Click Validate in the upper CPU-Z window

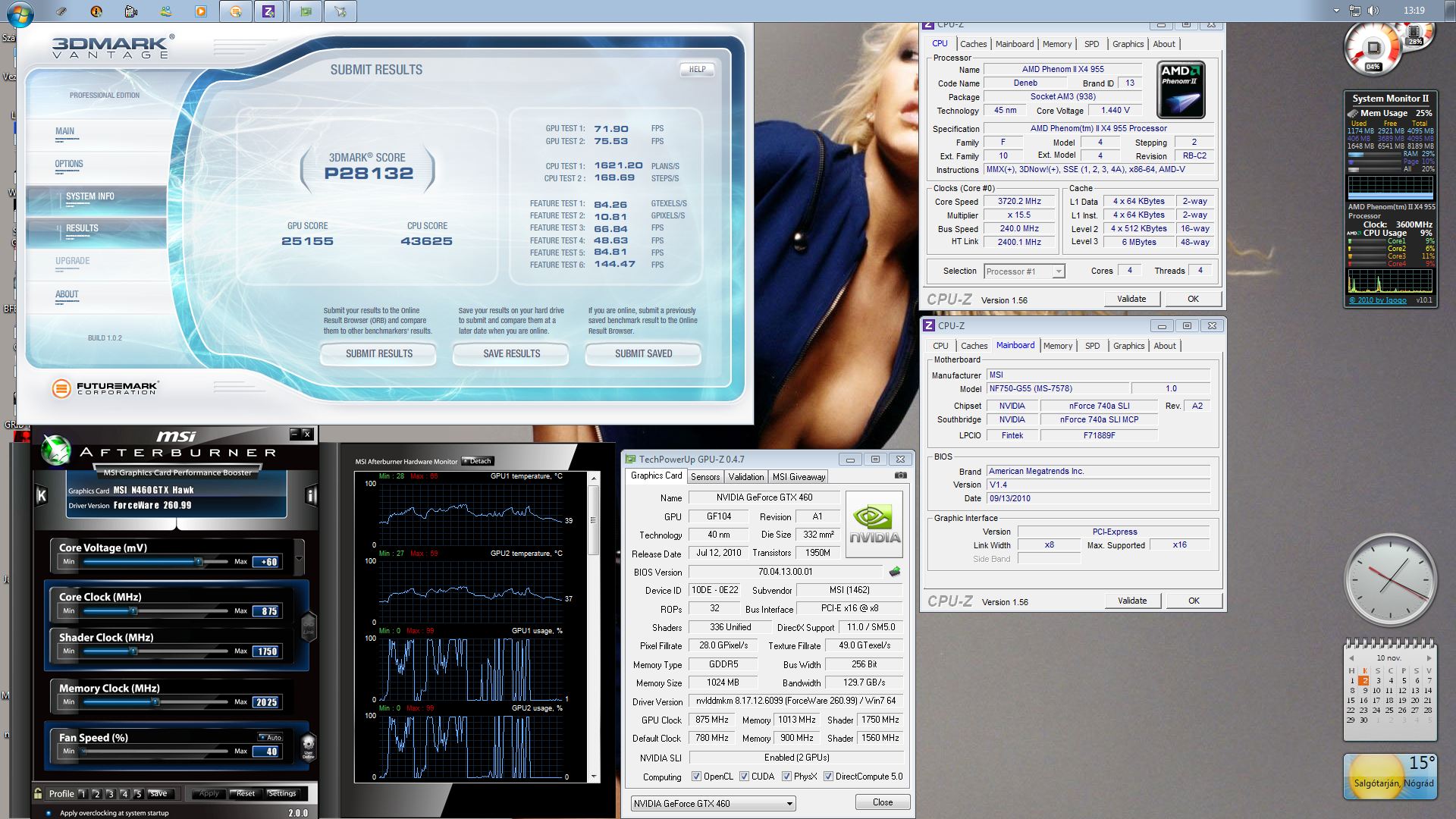click(1131, 299)
